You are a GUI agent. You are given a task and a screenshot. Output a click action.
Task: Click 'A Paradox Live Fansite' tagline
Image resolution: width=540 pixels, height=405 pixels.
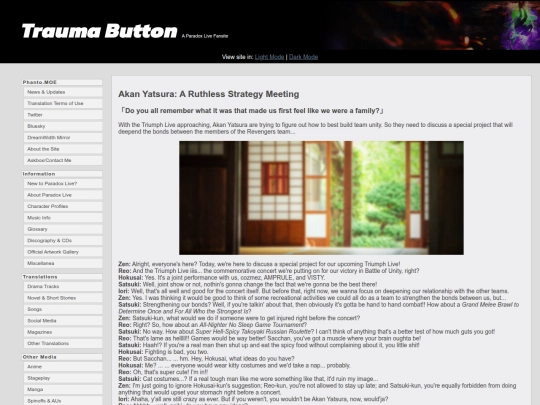pyautogui.click(x=205, y=36)
